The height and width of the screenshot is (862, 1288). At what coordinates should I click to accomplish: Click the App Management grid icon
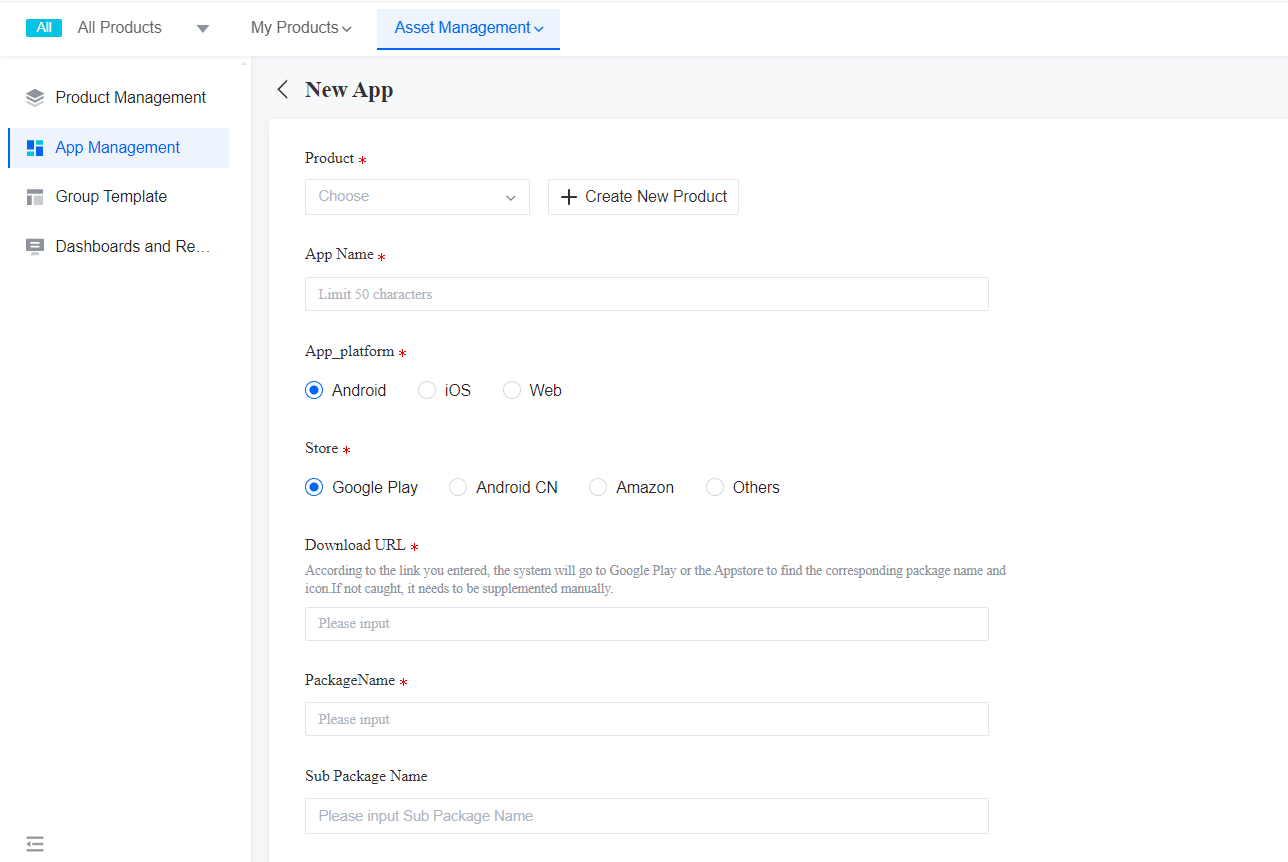35,148
